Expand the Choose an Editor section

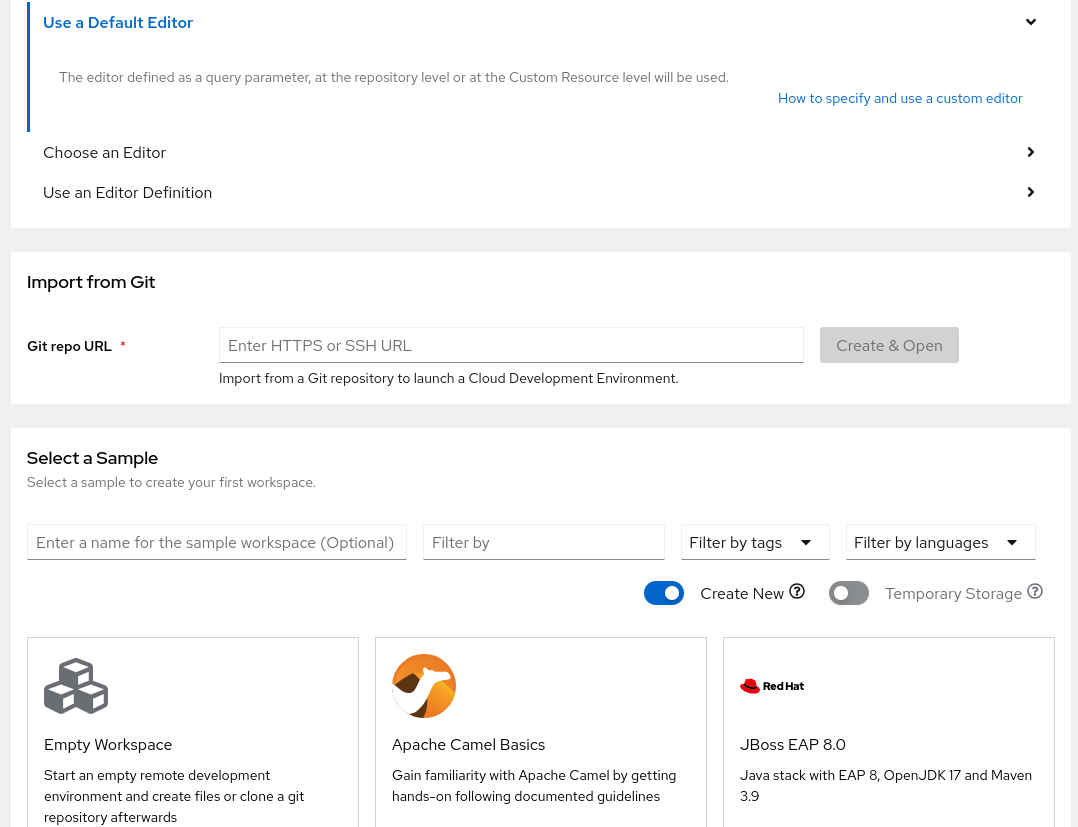(x=1030, y=152)
